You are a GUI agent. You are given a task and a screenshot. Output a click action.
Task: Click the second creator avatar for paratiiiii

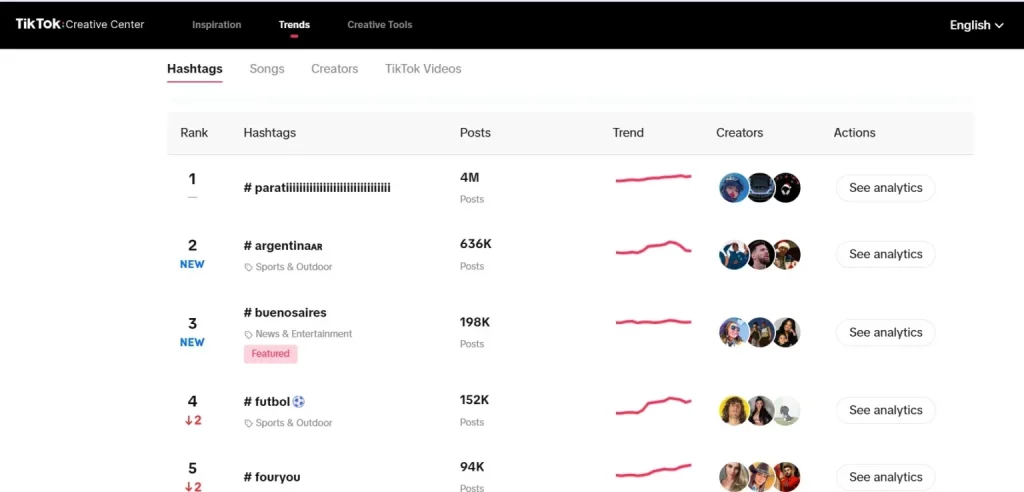760,188
